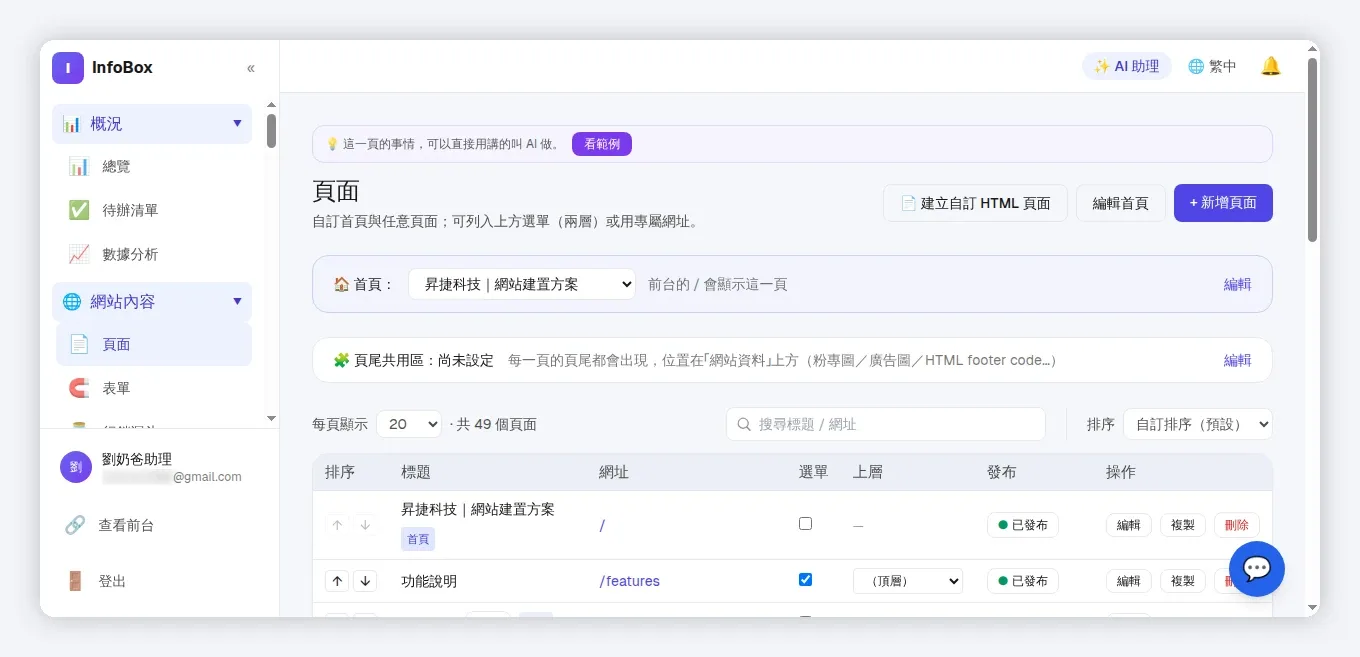Image resolution: width=1360 pixels, height=657 pixels.
Task: Click the 總覽 bar chart icon
Action: [79, 166]
